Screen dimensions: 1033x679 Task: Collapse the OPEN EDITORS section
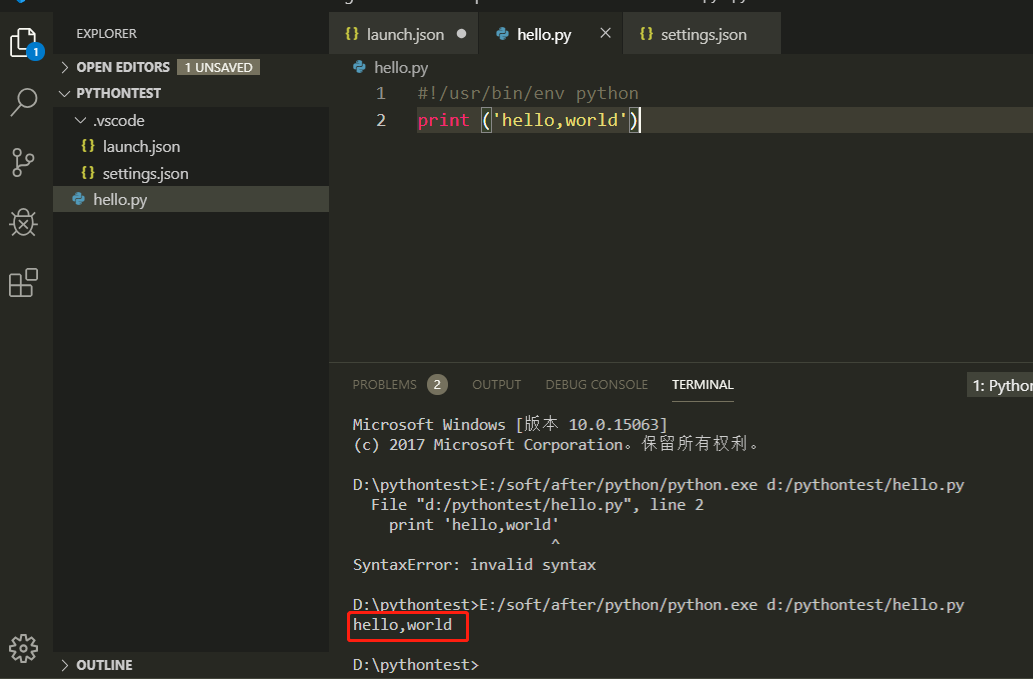(117, 67)
